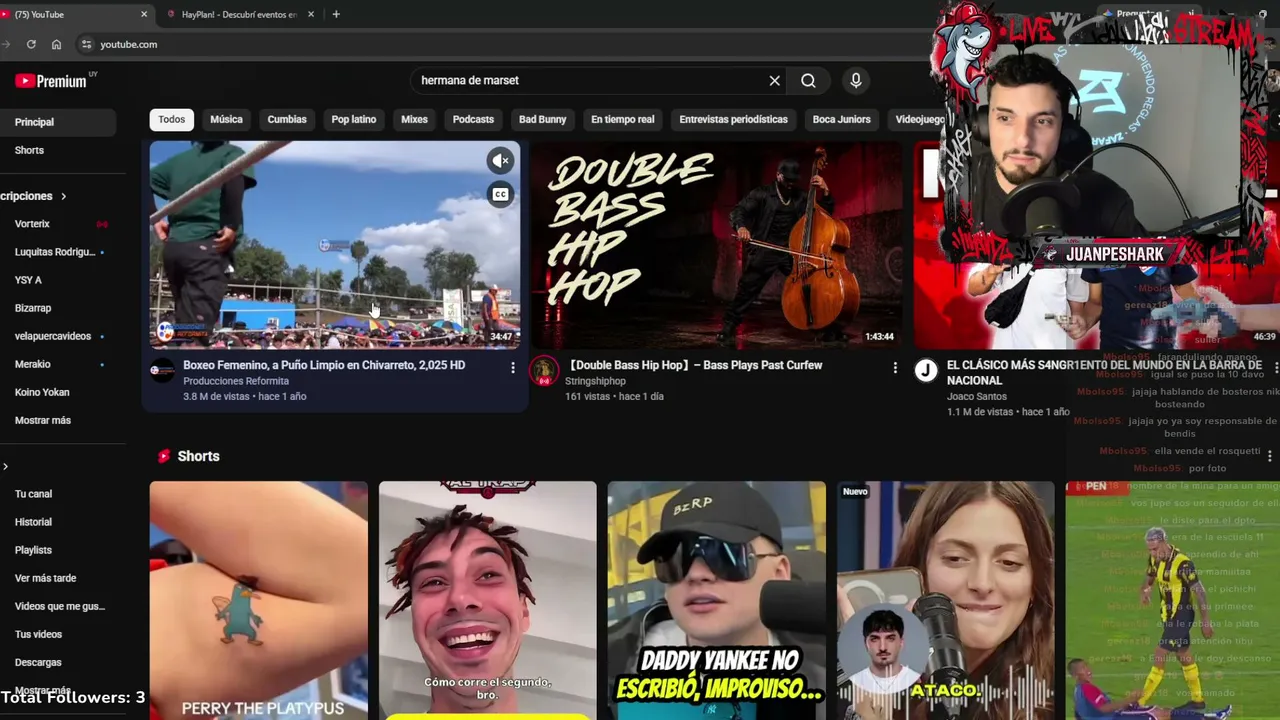
Task: Select the Bad Bunny chip
Action: point(543,119)
